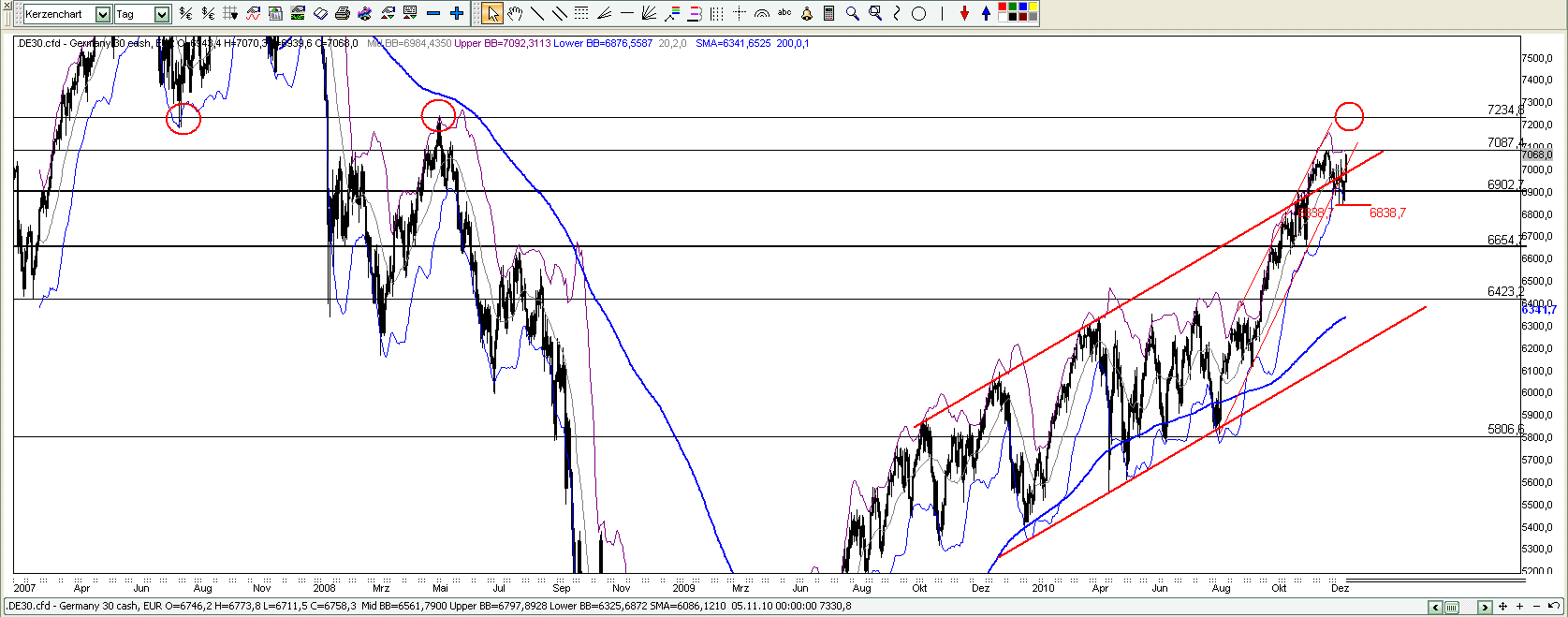Click the blue plus toolbar icon

click(x=456, y=13)
